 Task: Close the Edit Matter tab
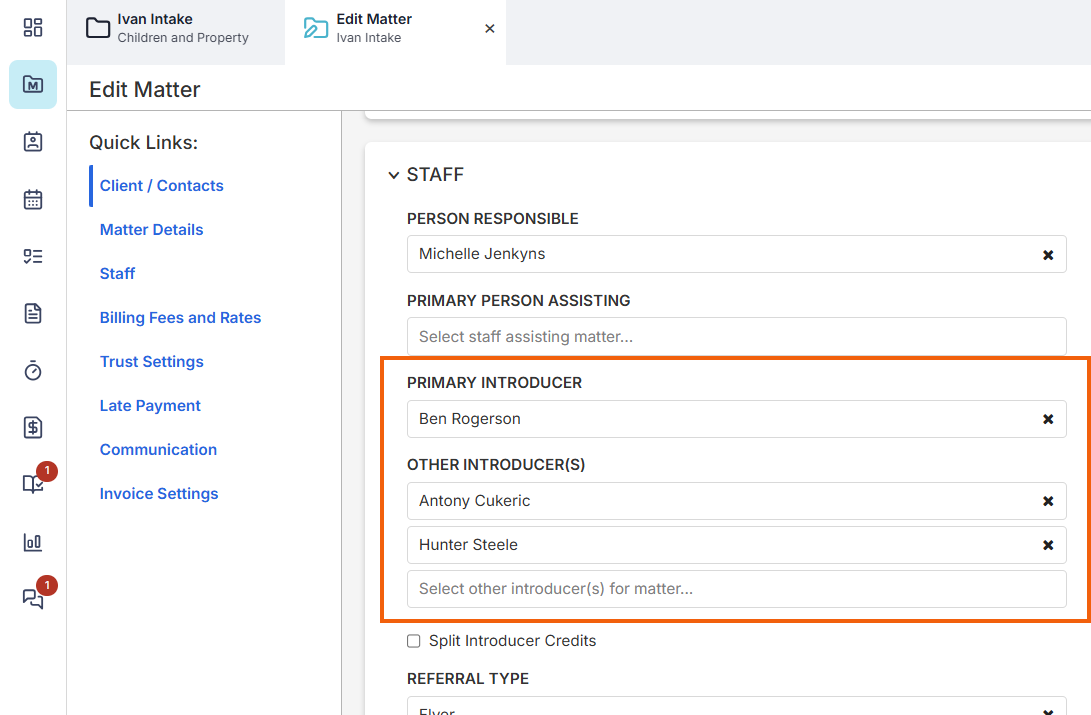[x=490, y=29]
